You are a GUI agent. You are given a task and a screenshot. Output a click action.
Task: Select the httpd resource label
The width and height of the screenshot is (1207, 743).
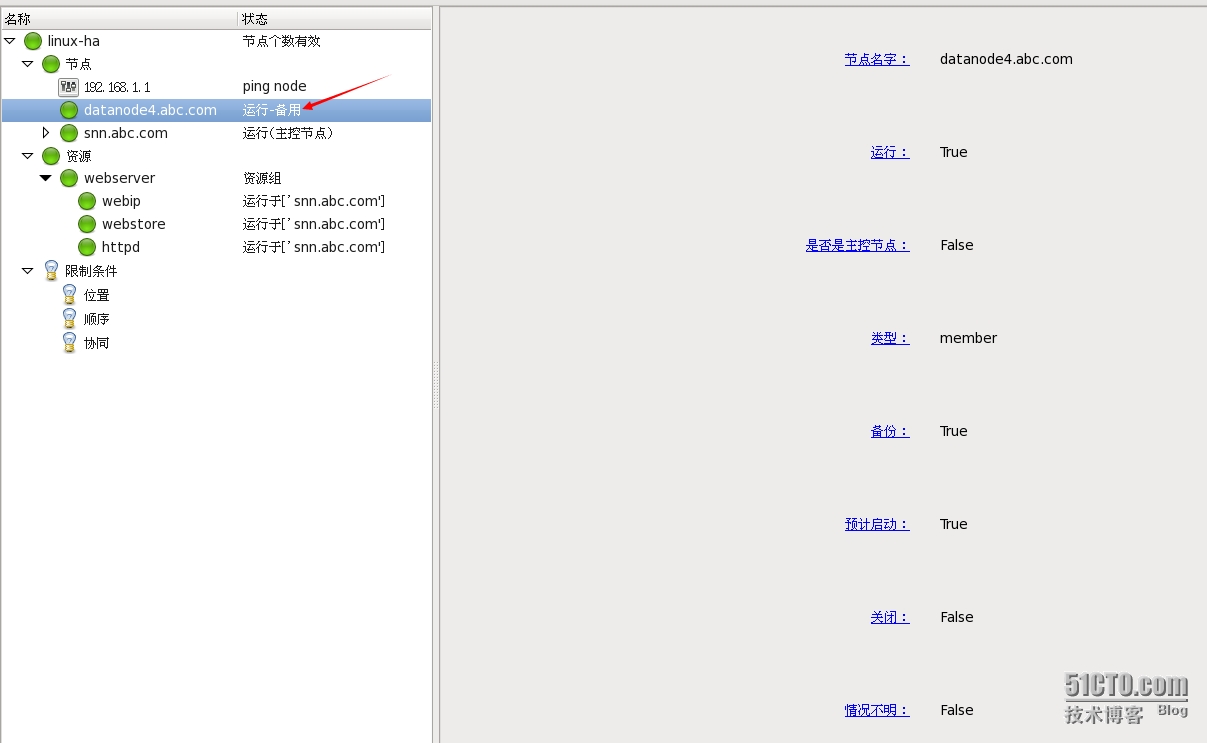pyautogui.click(x=121, y=247)
